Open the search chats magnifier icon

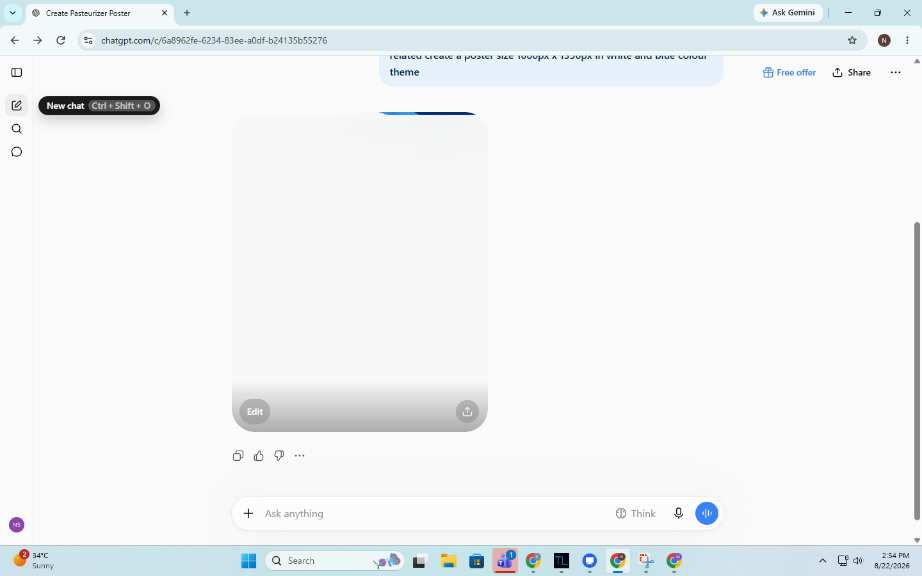click(x=16, y=129)
